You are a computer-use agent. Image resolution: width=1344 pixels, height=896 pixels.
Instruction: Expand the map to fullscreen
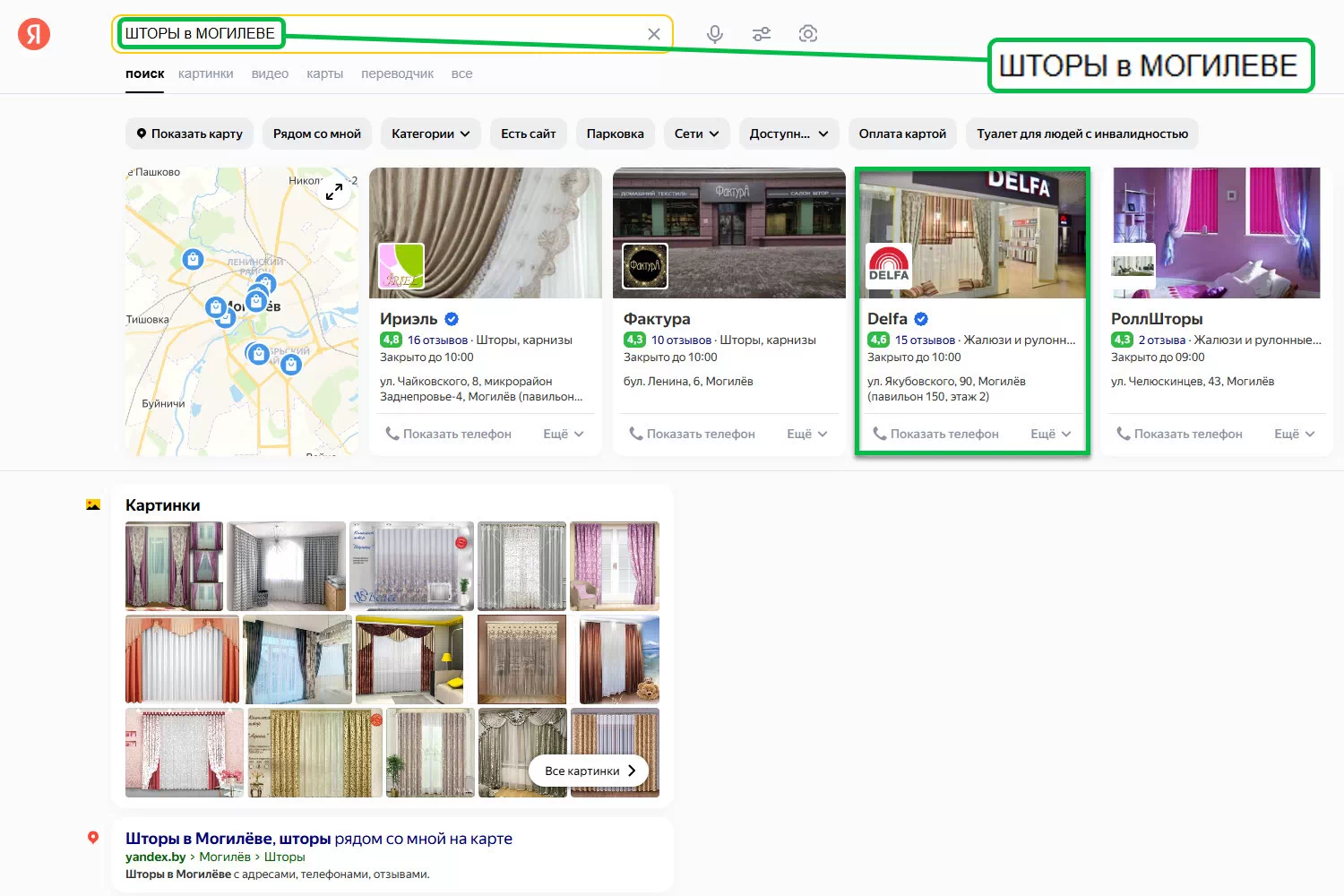click(334, 191)
